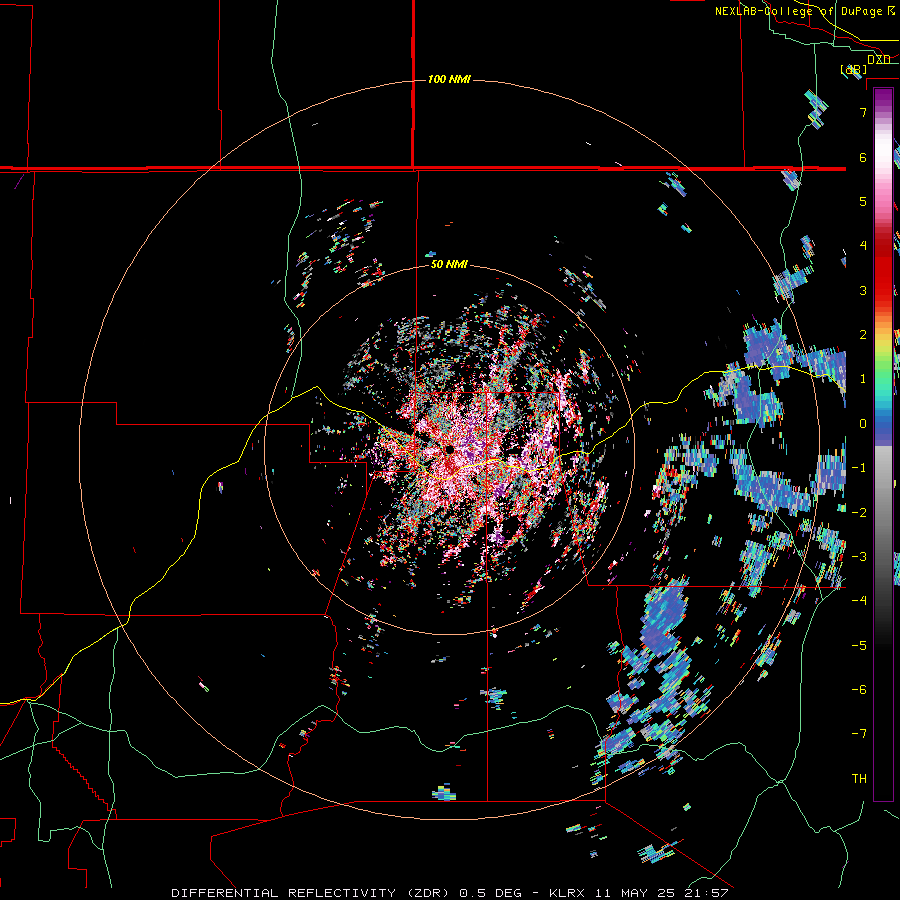900x900 pixels.
Task: Click the vertical ZDR color bar legend
Action: [x=883, y=444]
